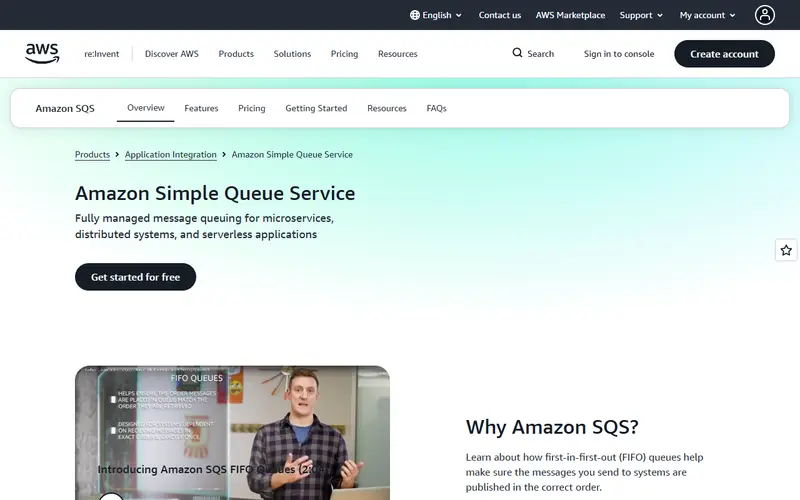800x500 pixels.
Task: Switch to the SQS Resources tab
Action: [387, 108]
